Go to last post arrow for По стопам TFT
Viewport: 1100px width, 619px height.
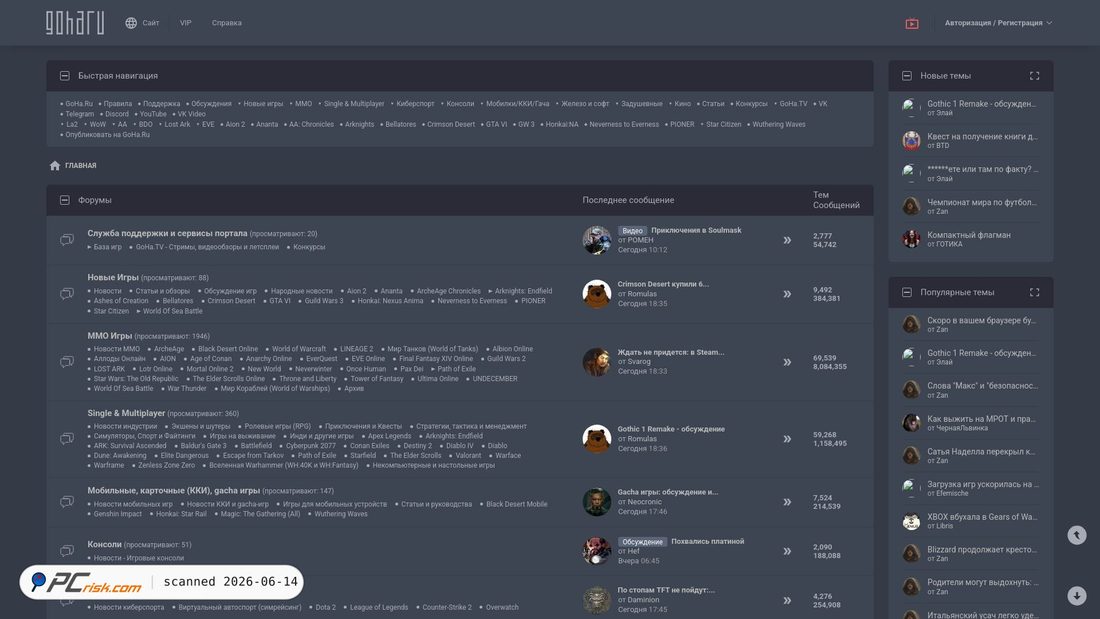787,600
